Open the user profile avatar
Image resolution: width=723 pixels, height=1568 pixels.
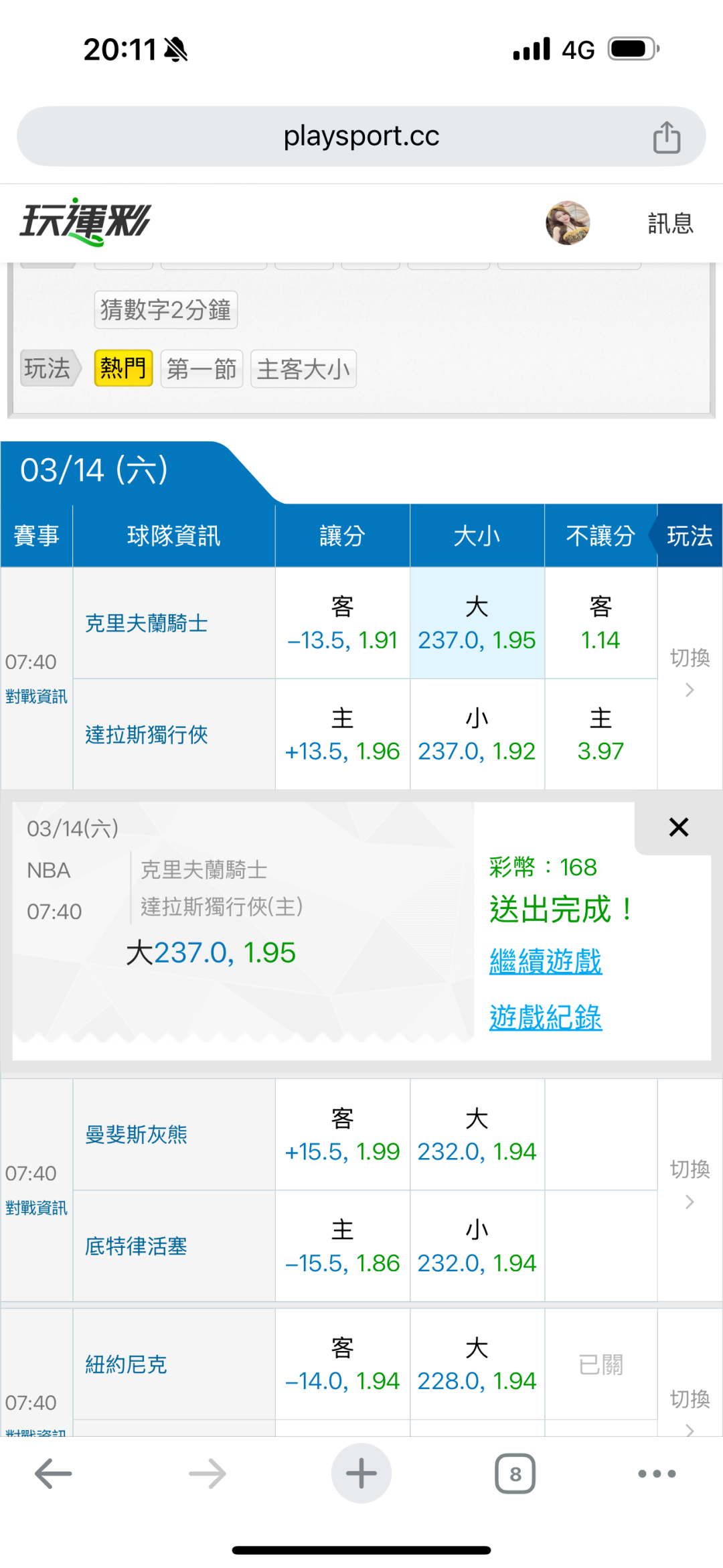pyautogui.click(x=568, y=222)
